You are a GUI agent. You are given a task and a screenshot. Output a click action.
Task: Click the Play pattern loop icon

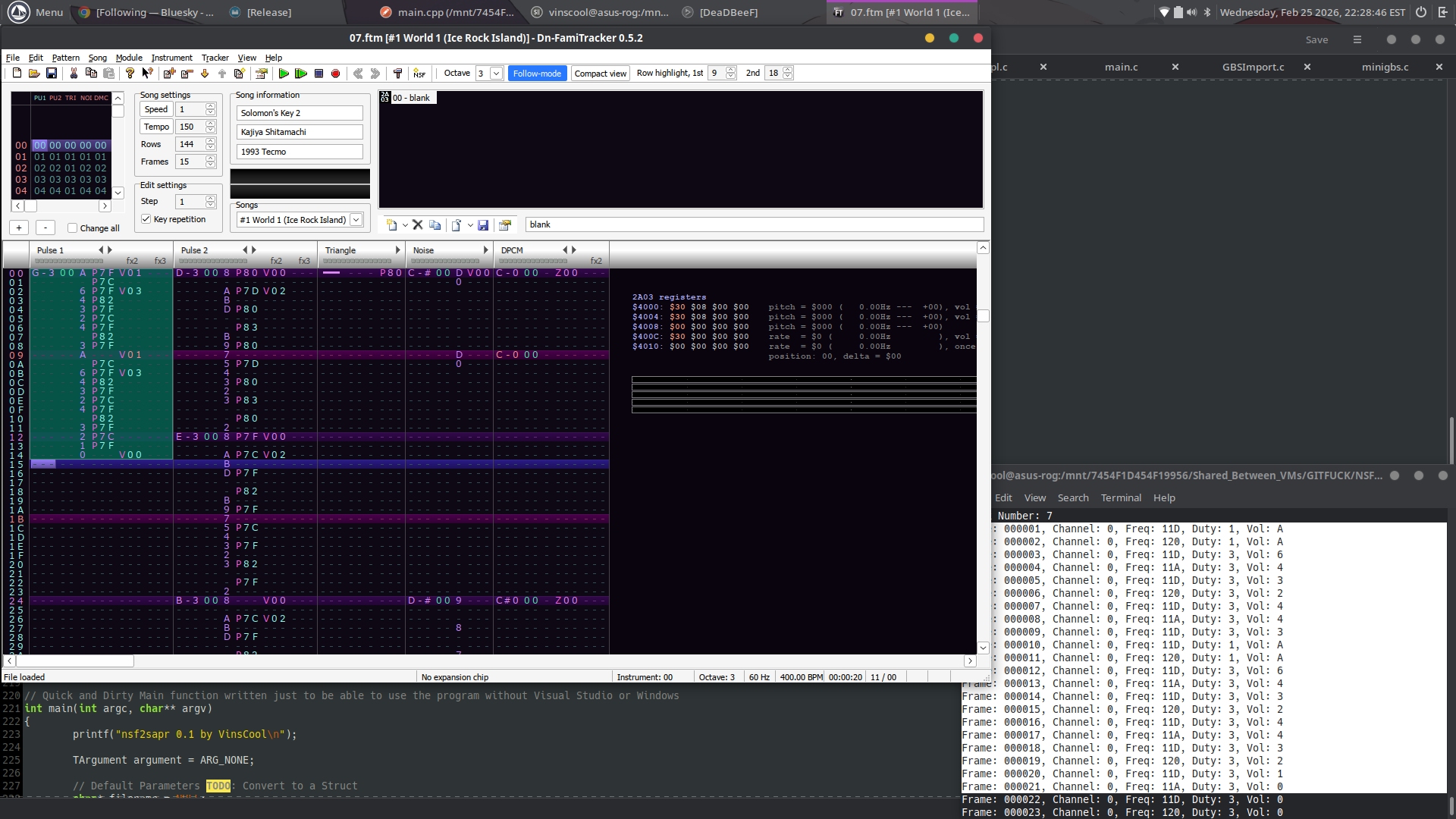300,74
